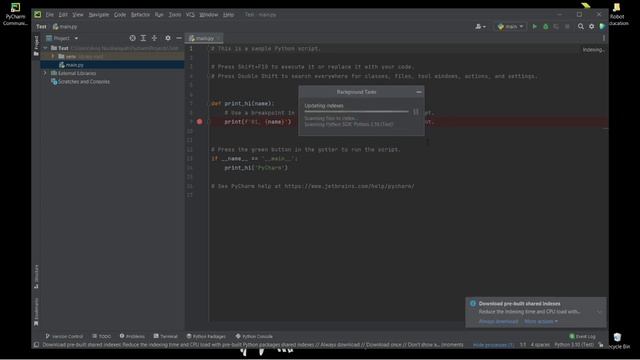Click the 4 spaces indent status entry
The height and width of the screenshot is (360, 640).
tap(540, 345)
